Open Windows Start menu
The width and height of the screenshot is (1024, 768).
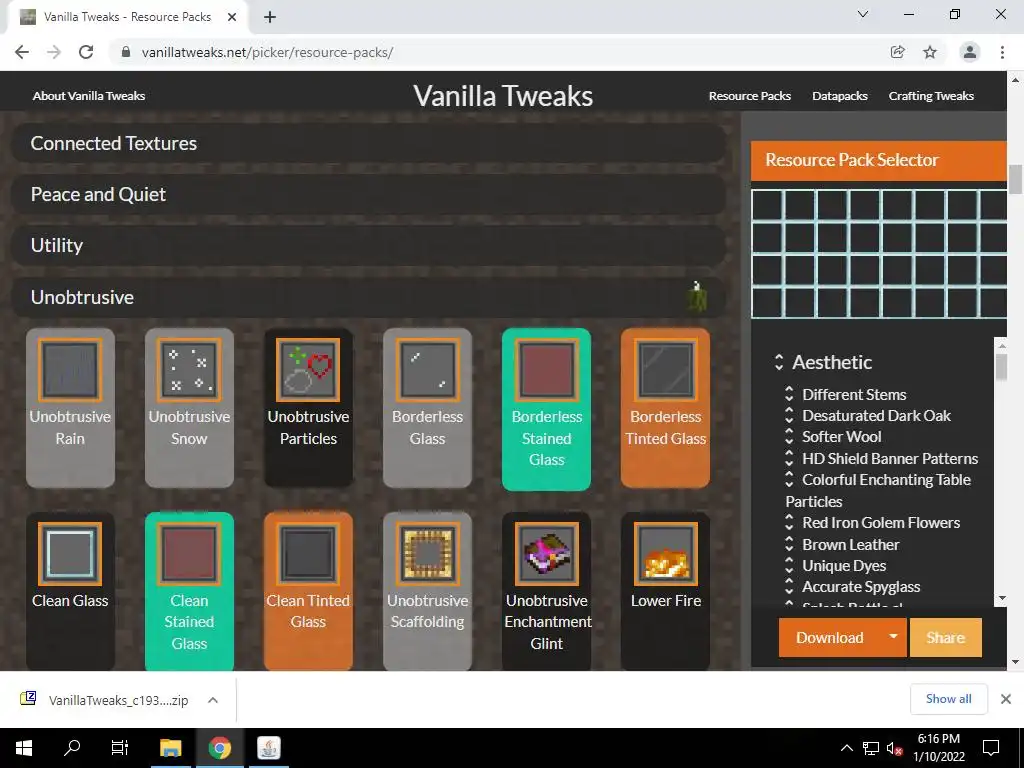[24, 748]
